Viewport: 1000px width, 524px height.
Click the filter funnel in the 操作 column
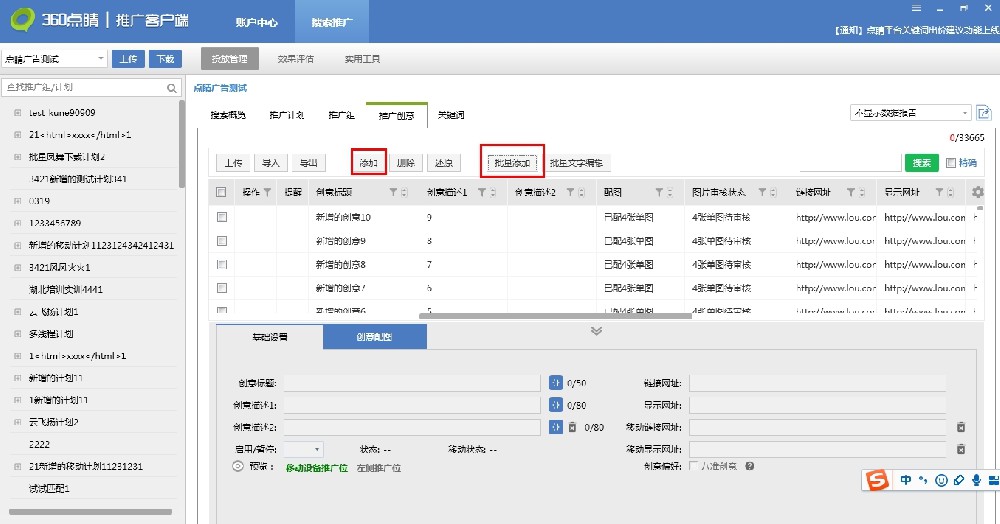267,192
